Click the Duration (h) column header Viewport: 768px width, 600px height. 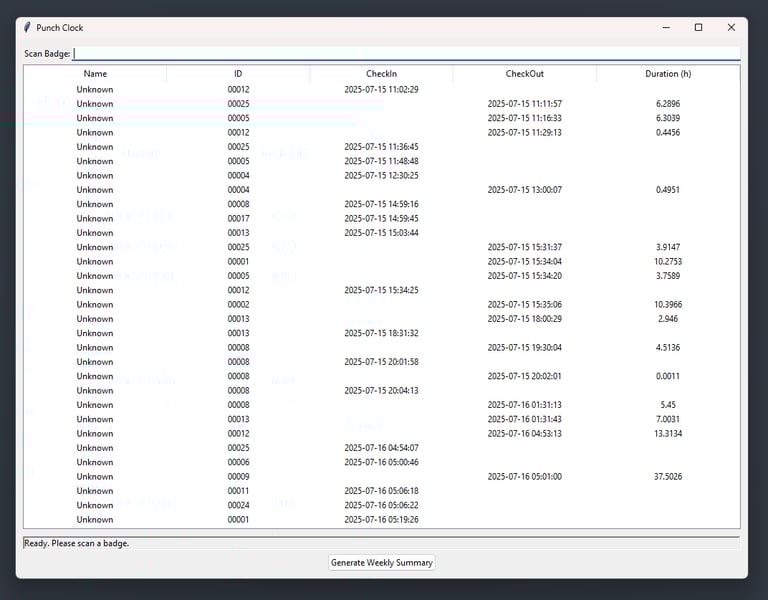point(668,74)
